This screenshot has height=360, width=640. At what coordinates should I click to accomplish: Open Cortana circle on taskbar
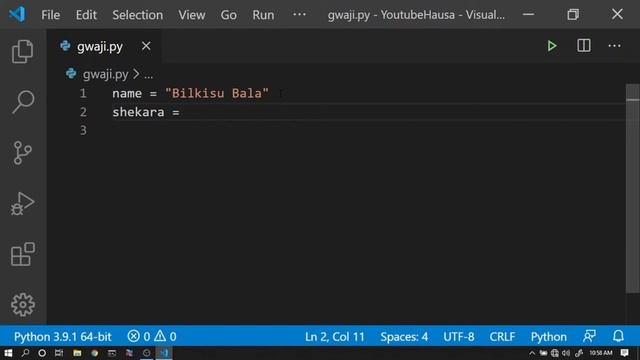pos(42,353)
